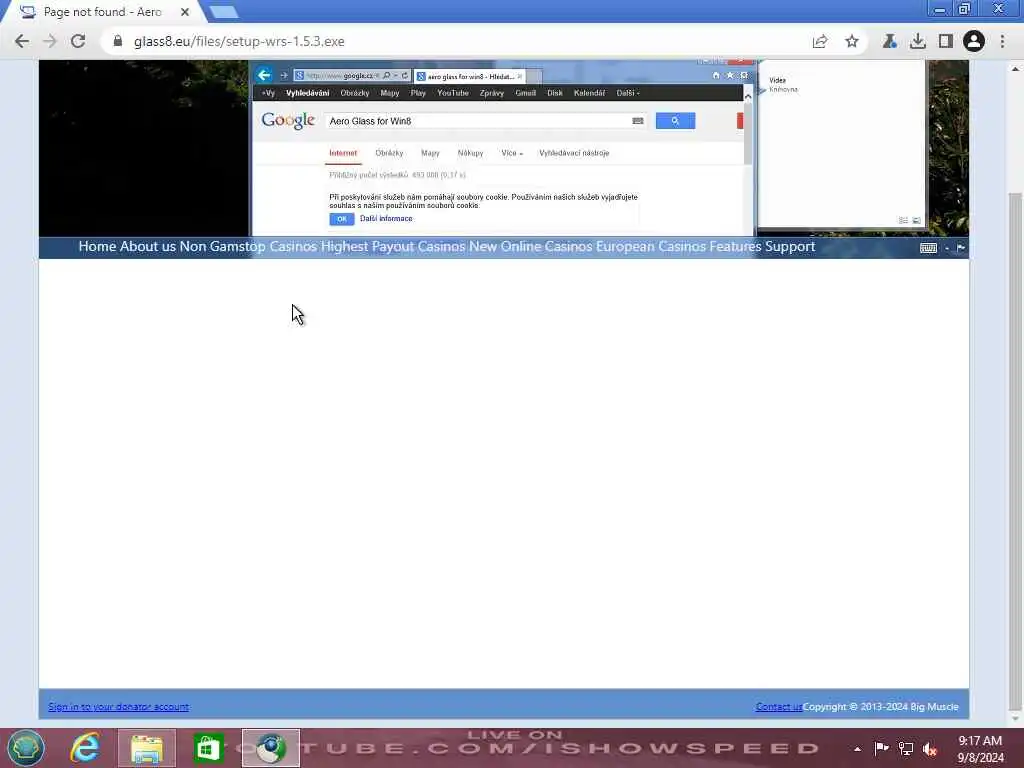Visit Highest Payout Casinos link
This screenshot has width=1024, height=768.
pyautogui.click(x=393, y=246)
